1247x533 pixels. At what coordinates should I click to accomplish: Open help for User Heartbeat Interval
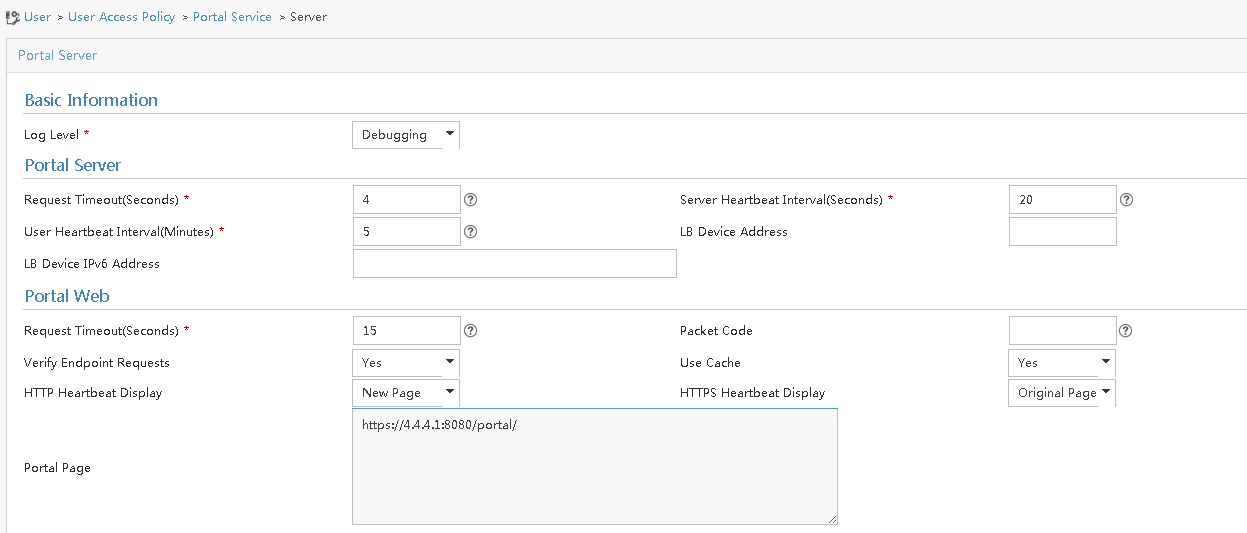tap(471, 232)
